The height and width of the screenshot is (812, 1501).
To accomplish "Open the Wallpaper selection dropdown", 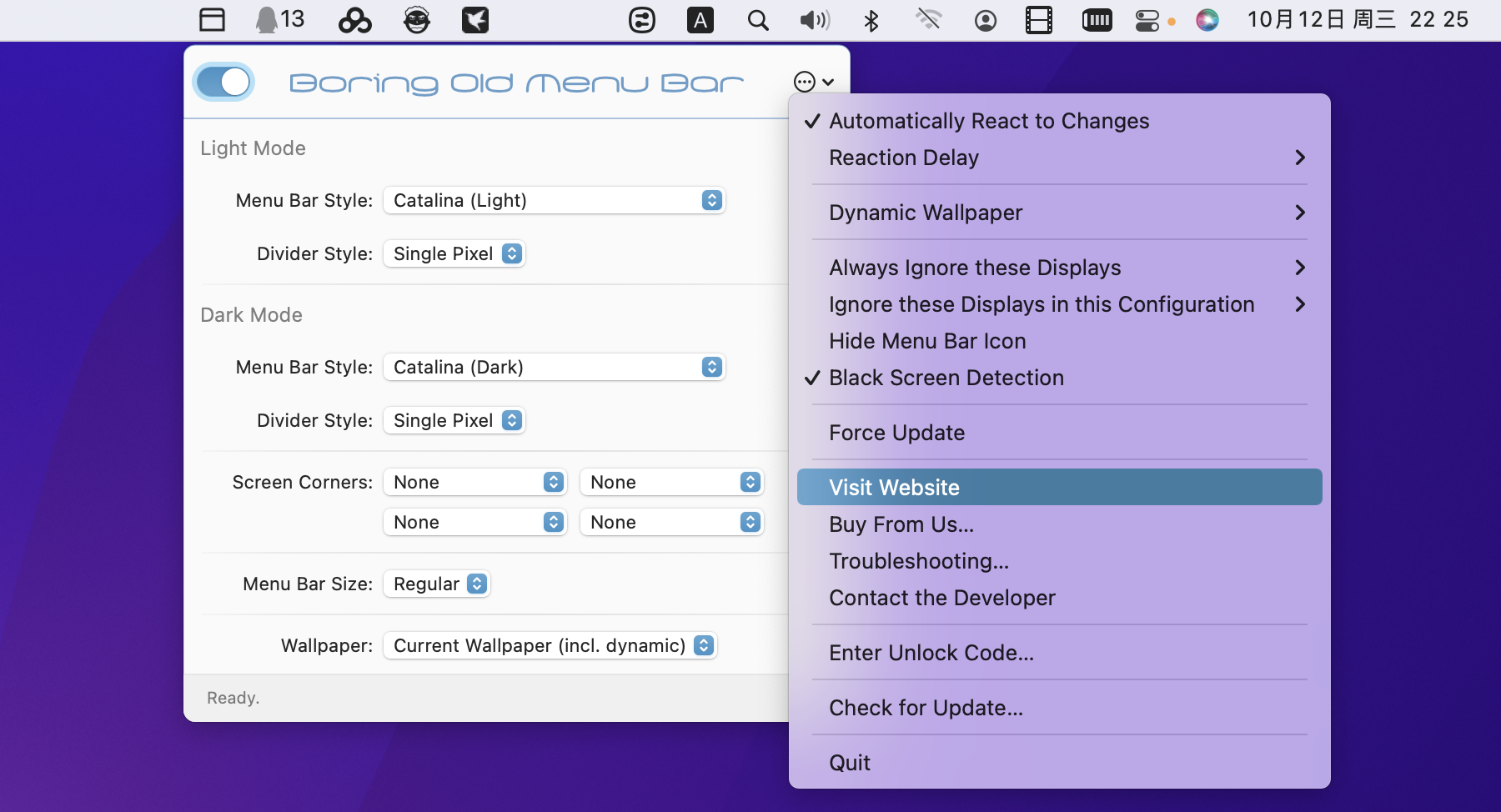I will (550, 645).
